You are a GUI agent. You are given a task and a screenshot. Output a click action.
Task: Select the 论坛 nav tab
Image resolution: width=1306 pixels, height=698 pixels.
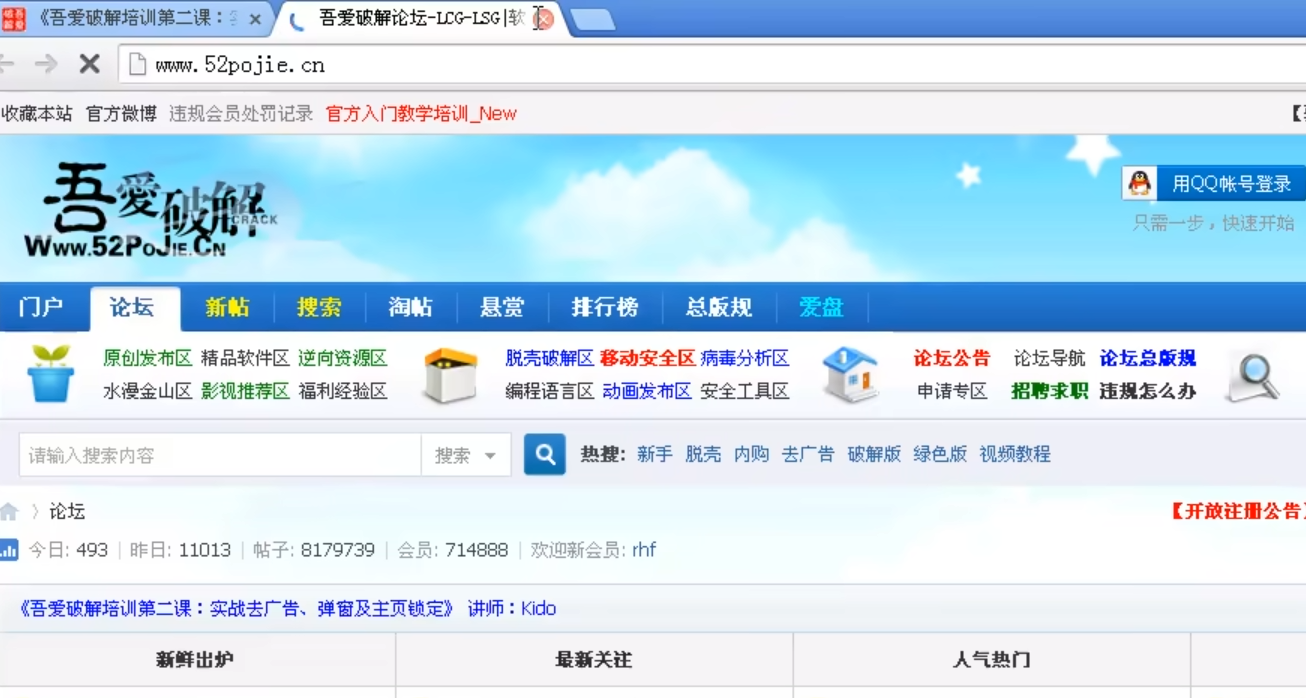click(x=133, y=308)
